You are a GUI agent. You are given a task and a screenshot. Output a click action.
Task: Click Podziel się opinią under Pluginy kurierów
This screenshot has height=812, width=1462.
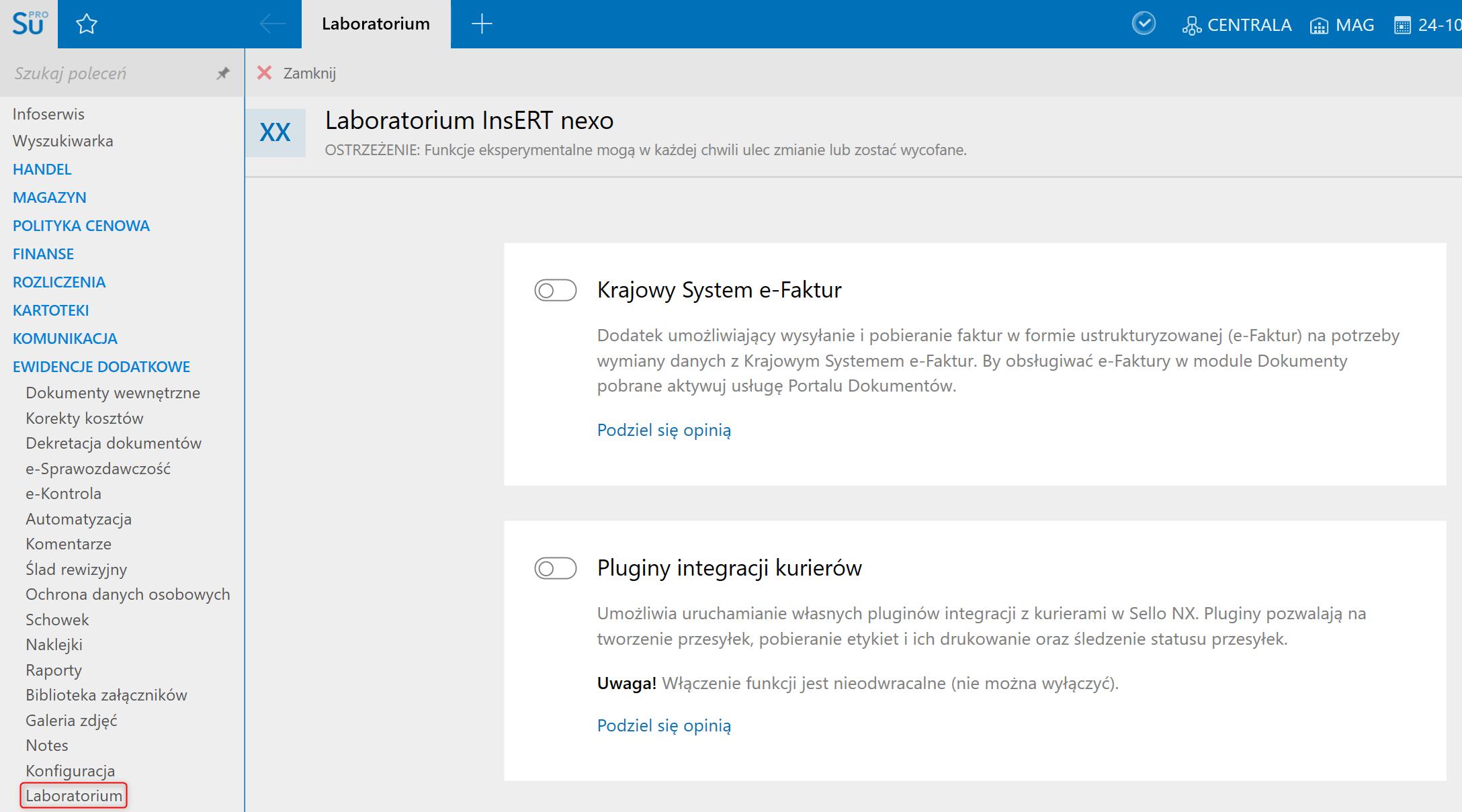pyautogui.click(x=664, y=725)
